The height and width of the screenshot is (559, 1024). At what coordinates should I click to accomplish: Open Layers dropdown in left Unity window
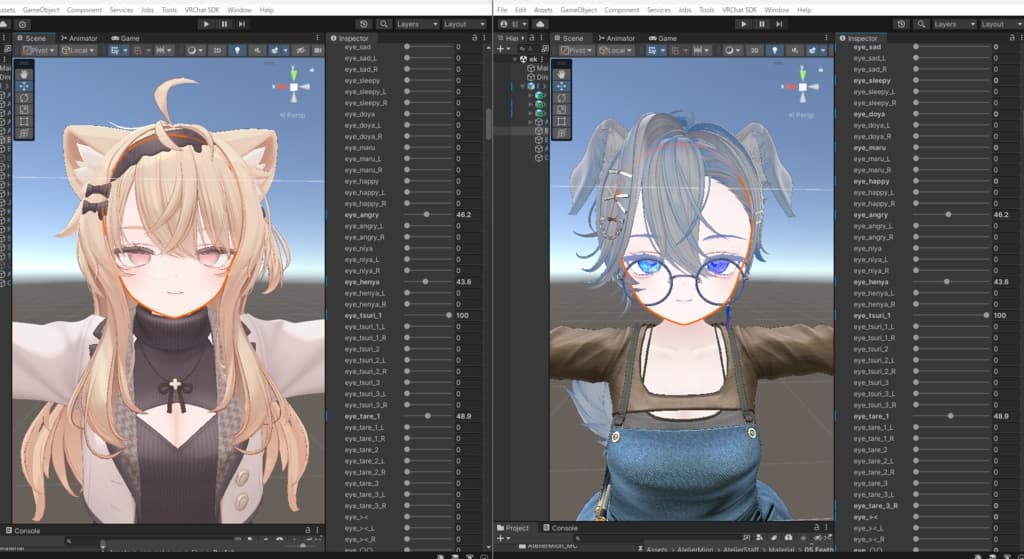(417, 24)
